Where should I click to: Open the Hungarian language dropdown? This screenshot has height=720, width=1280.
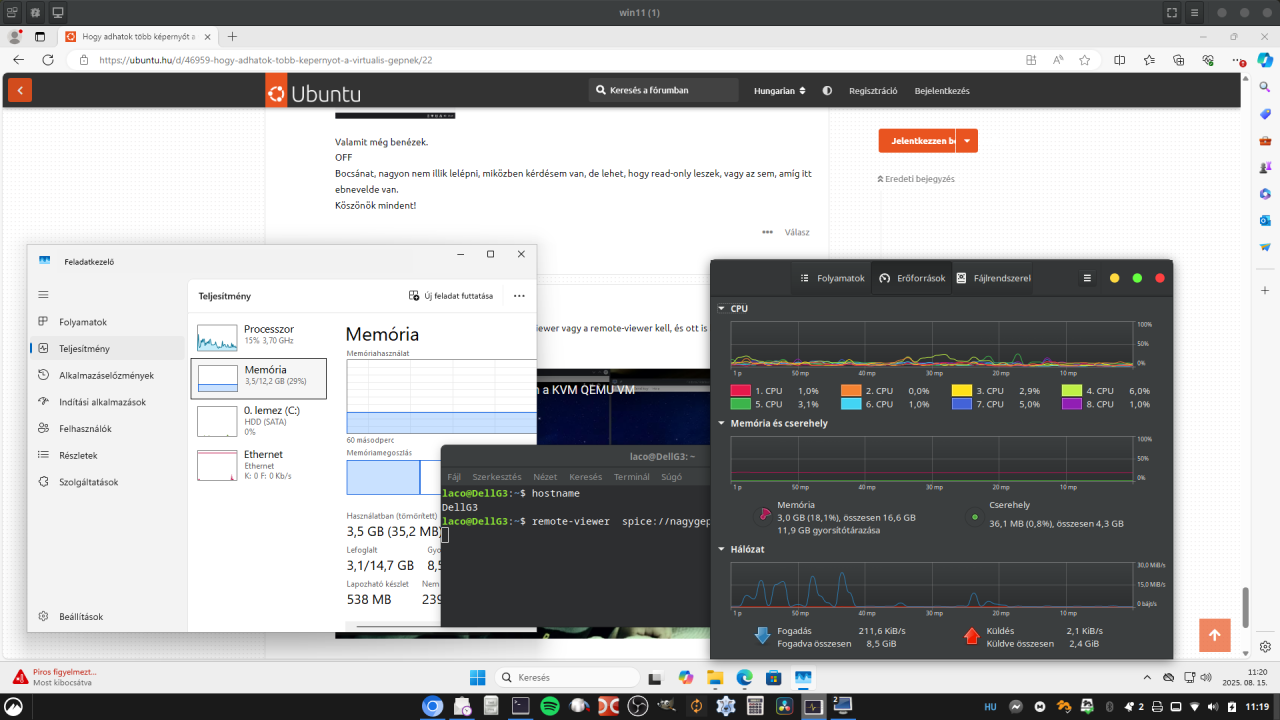click(779, 91)
